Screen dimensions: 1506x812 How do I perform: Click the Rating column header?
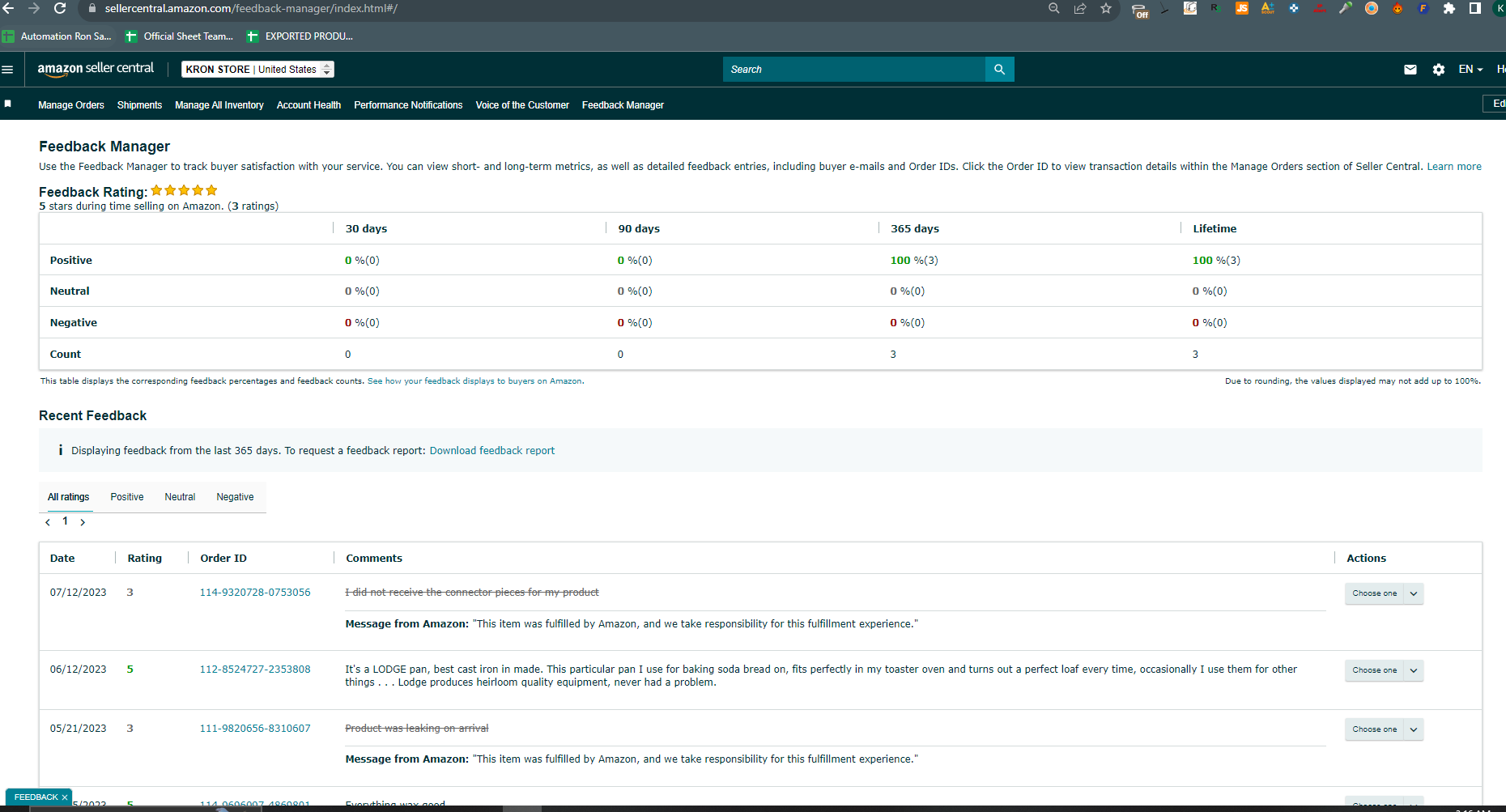point(145,559)
